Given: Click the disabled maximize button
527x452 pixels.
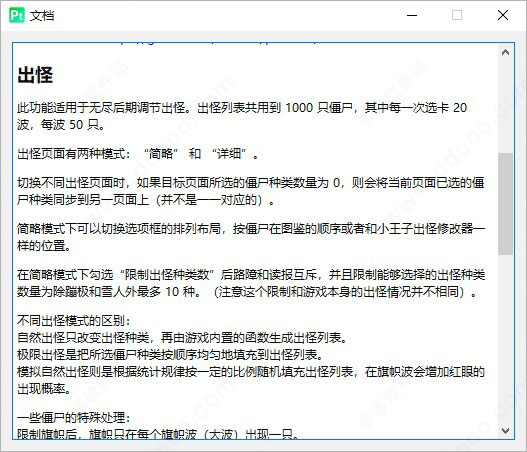Looking at the screenshot, I should 457,15.
